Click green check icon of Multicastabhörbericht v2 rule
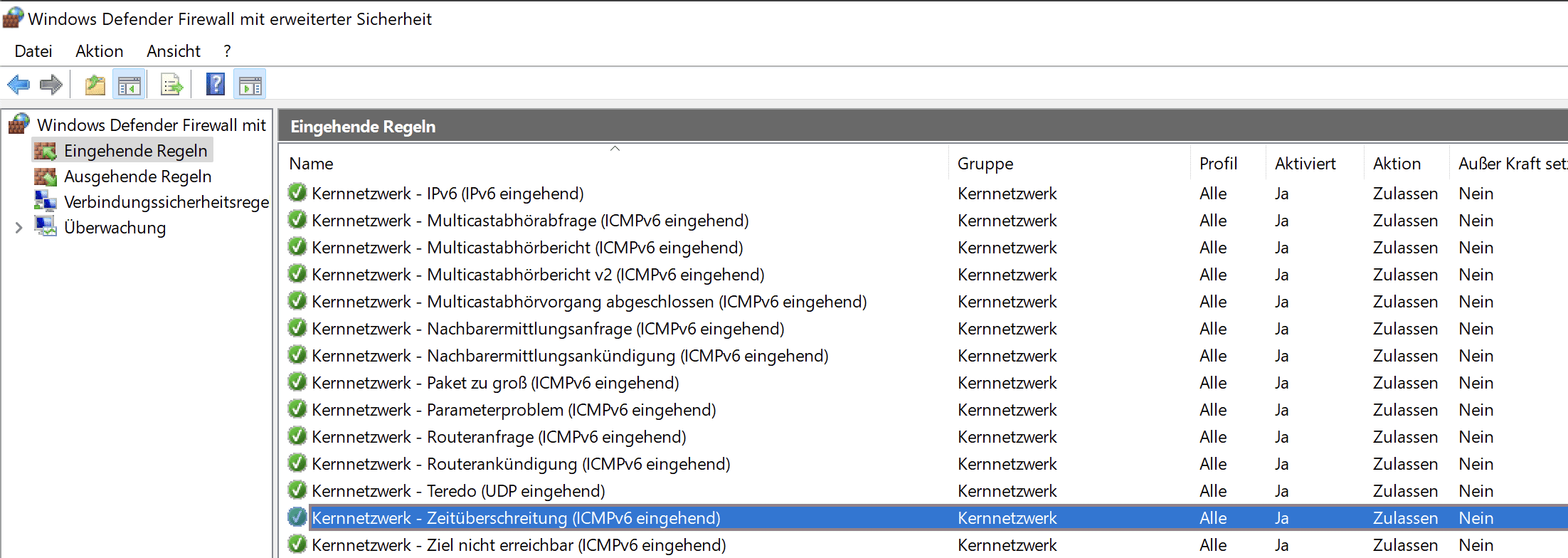The width and height of the screenshot is (1568, 558). pos(297,274)
